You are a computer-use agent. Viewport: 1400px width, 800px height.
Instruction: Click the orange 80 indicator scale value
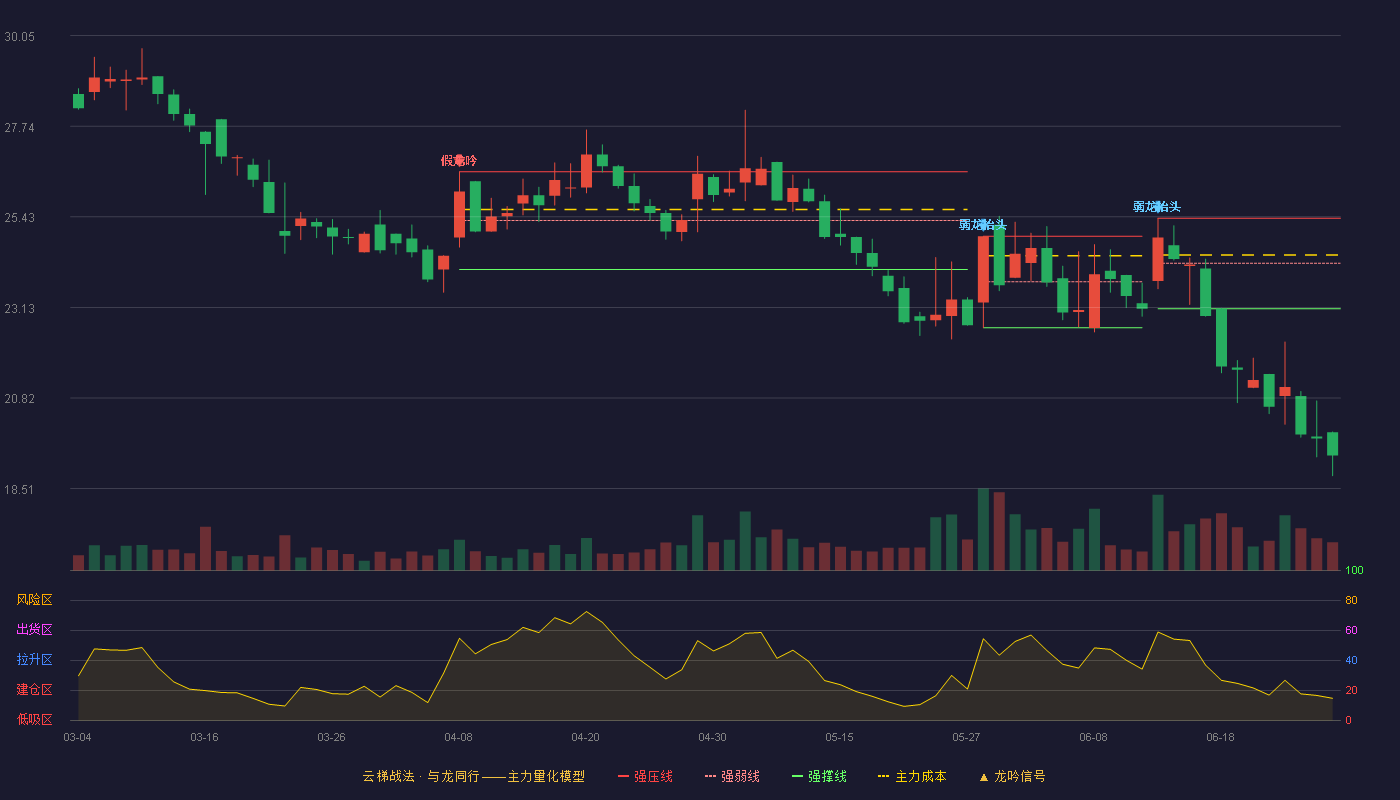[1351, 600]
